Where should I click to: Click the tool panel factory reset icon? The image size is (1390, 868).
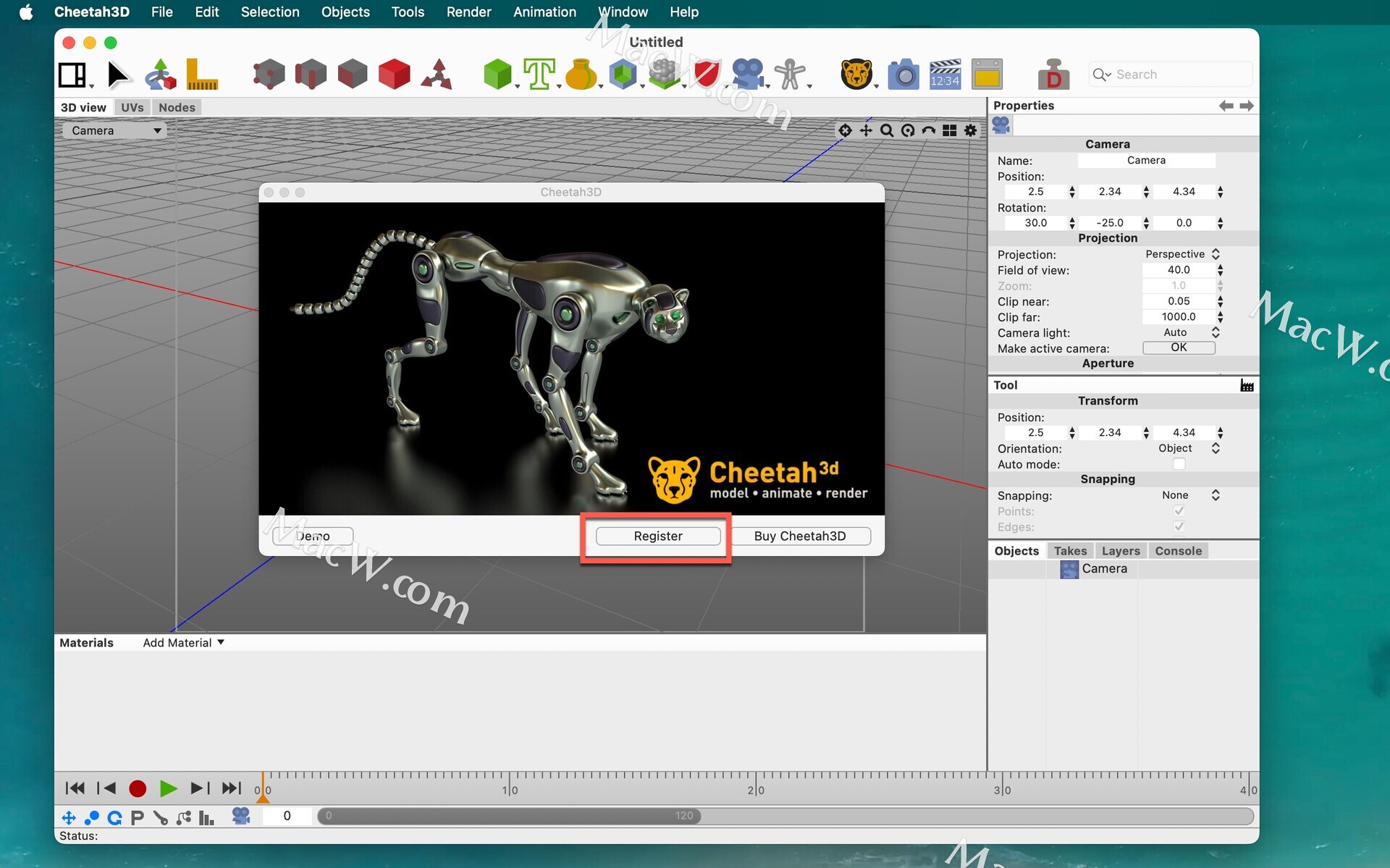point(1247,385)
